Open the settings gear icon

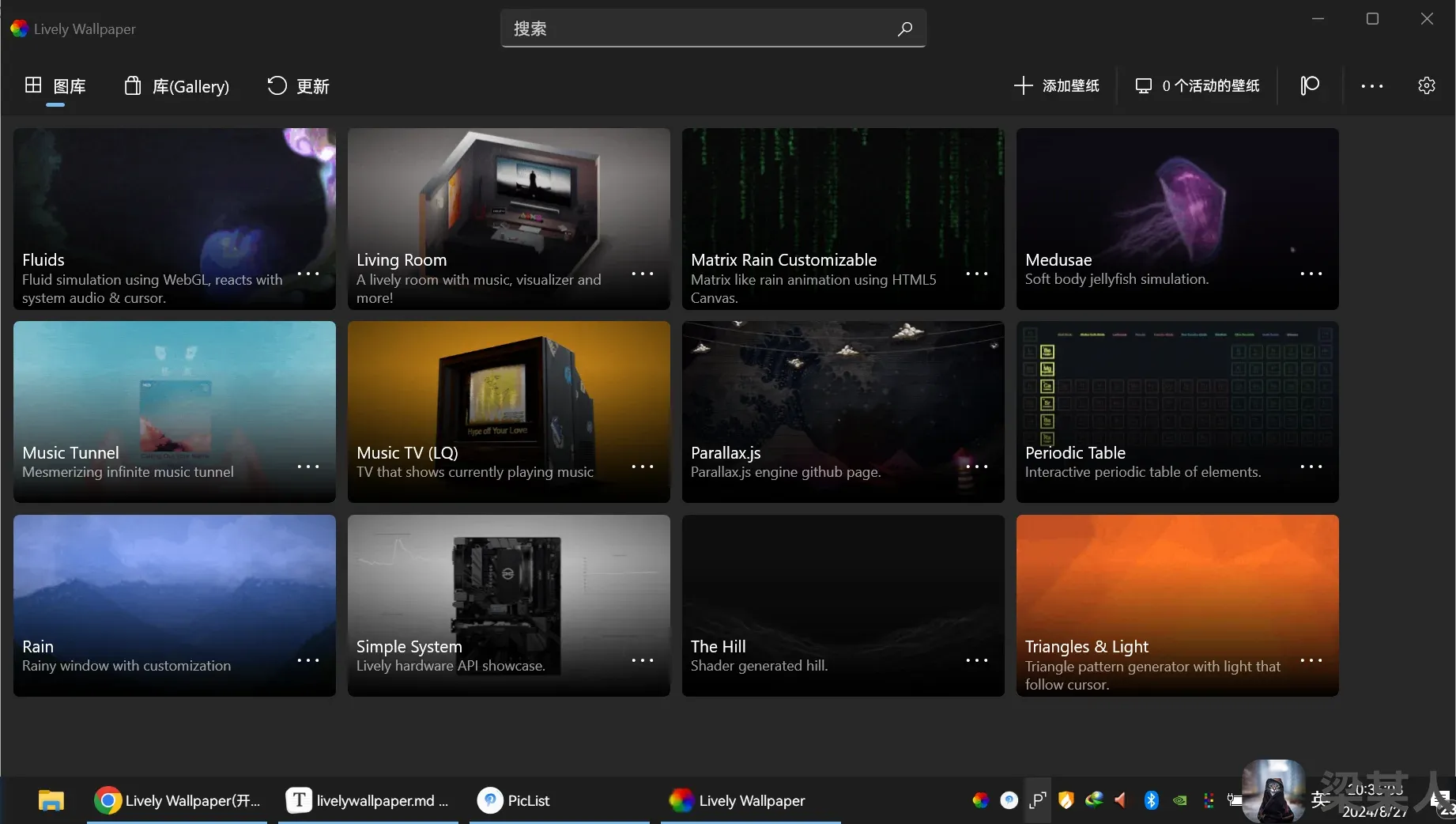coord(1426,85)
